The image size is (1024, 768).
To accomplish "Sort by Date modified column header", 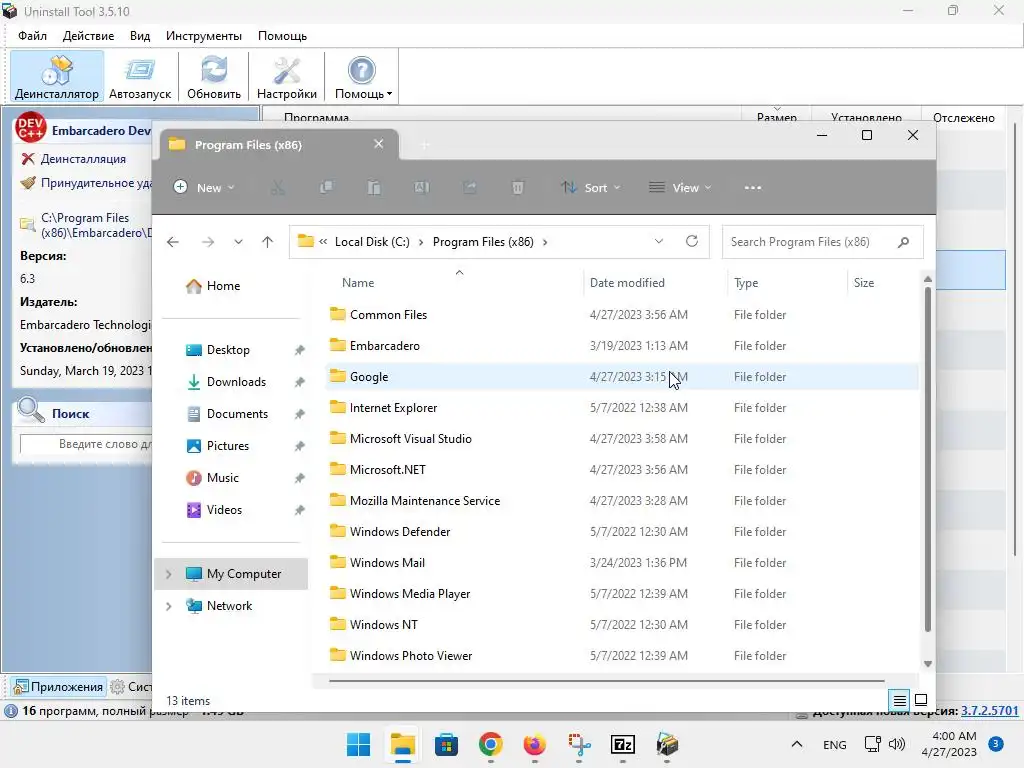I will tap(627, 283).
